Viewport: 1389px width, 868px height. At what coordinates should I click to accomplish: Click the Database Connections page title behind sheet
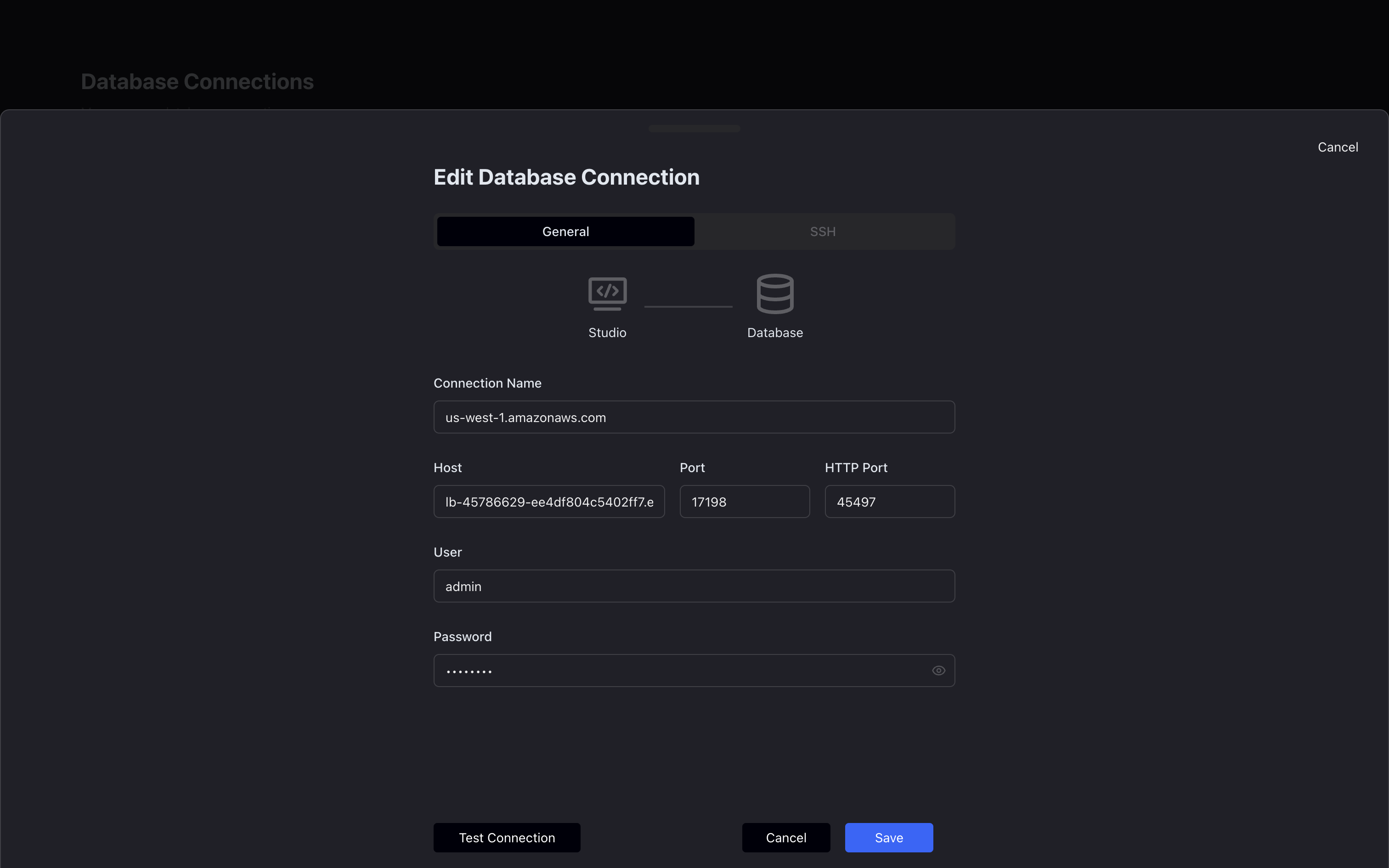tap(198, 82)
